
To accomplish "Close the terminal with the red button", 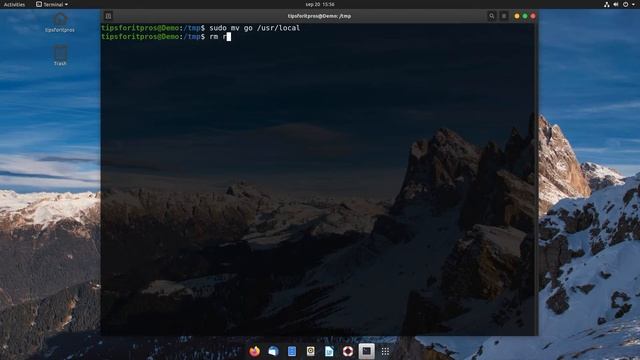I will click(x=533, y=16).
